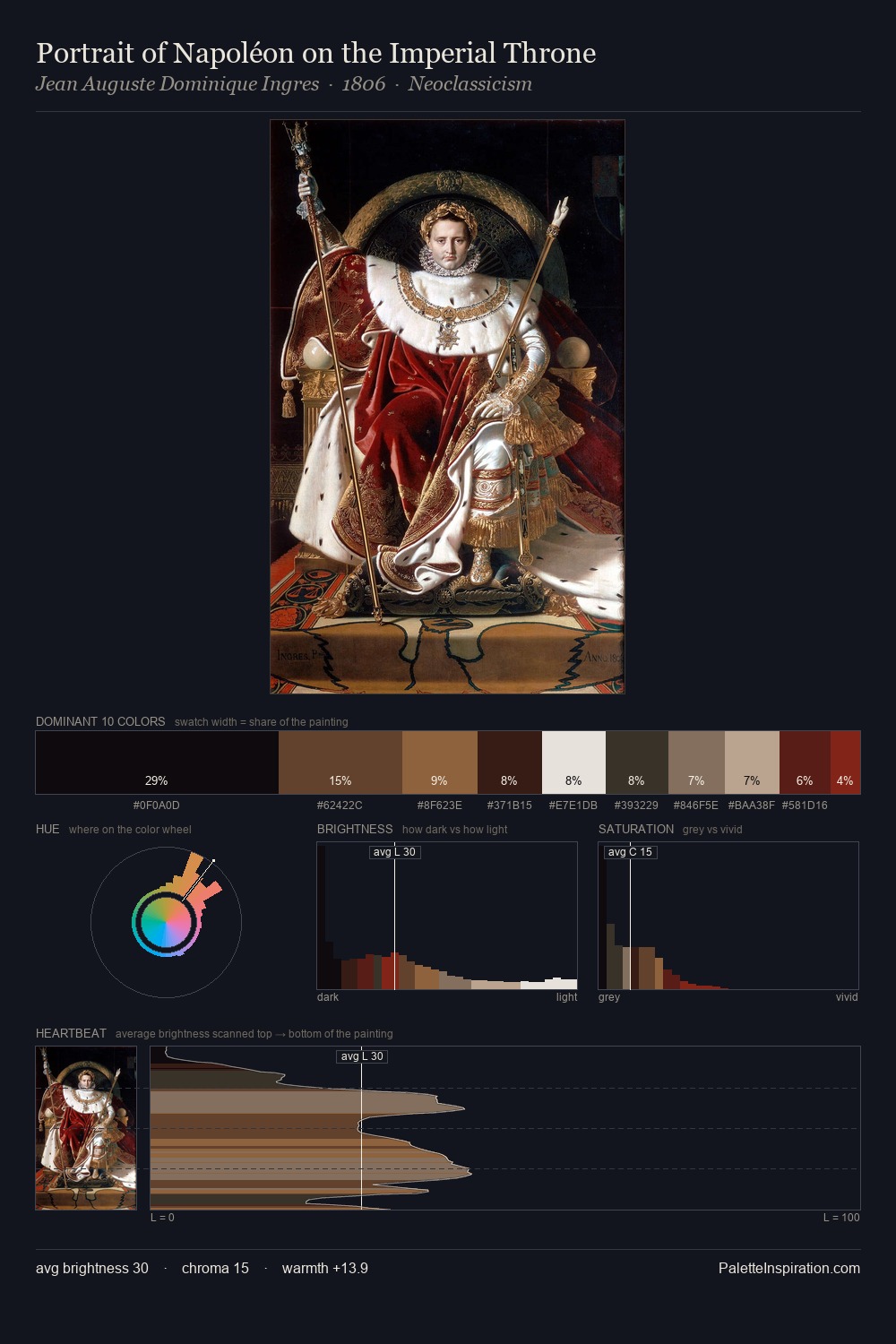The image size is (896, 1344).
Task: Click the 'vivid' axis label
Action: point(847,997)
